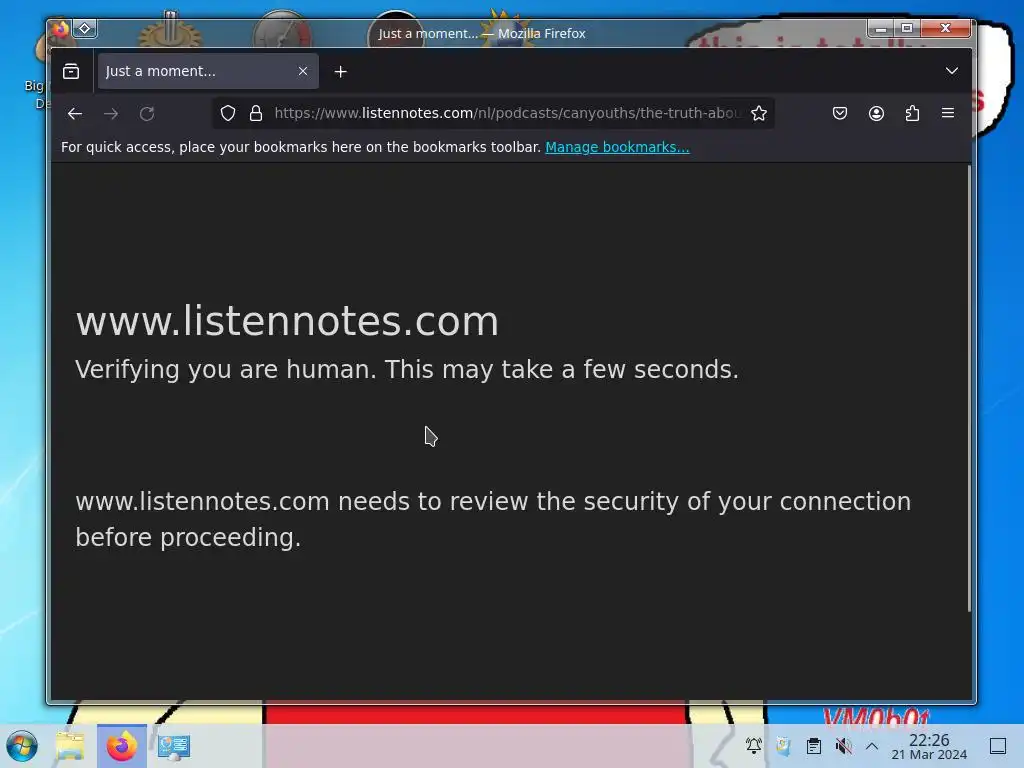Open the notifications bell in tray
Screen dimensions: 1024x768
click(x=754, y=745)
